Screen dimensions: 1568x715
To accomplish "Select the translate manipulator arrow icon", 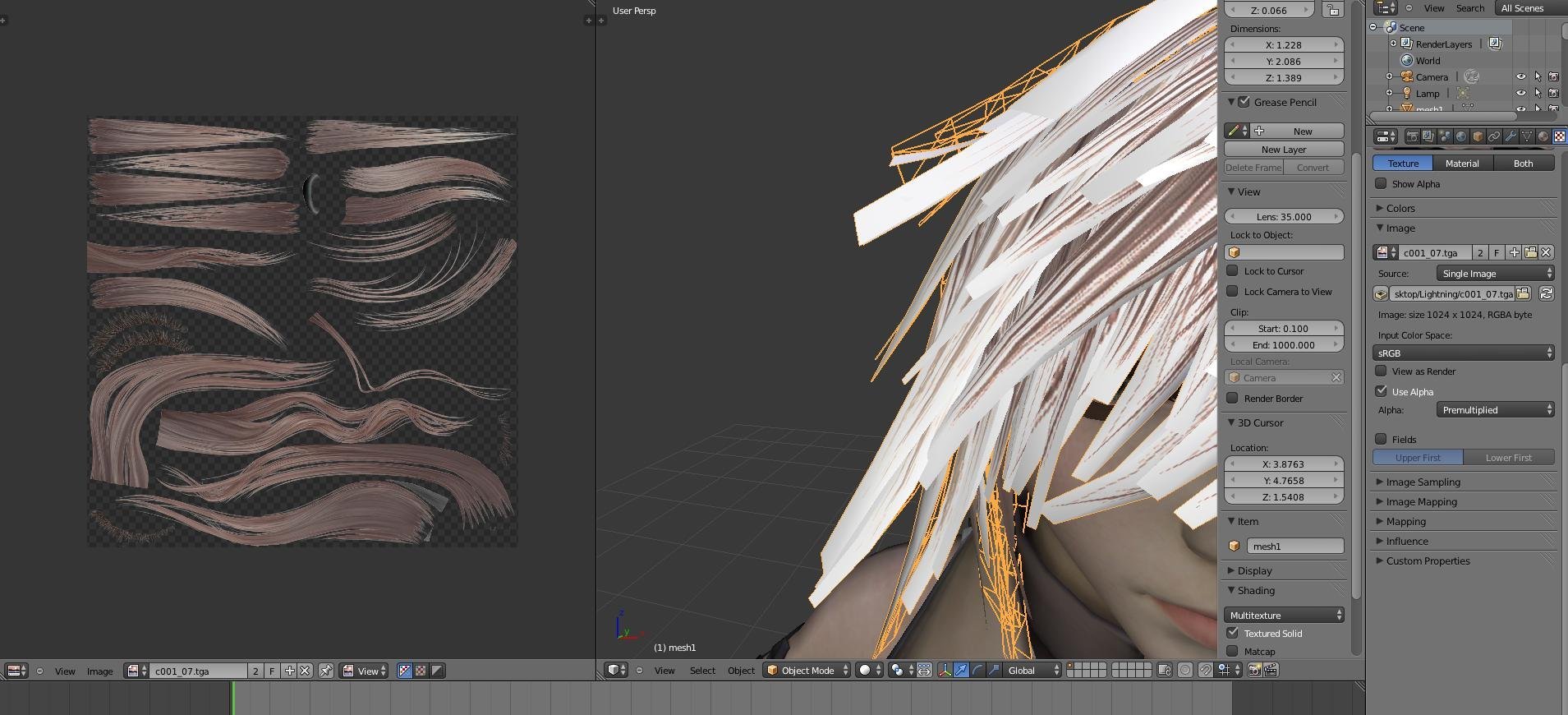I will point(961,670).
